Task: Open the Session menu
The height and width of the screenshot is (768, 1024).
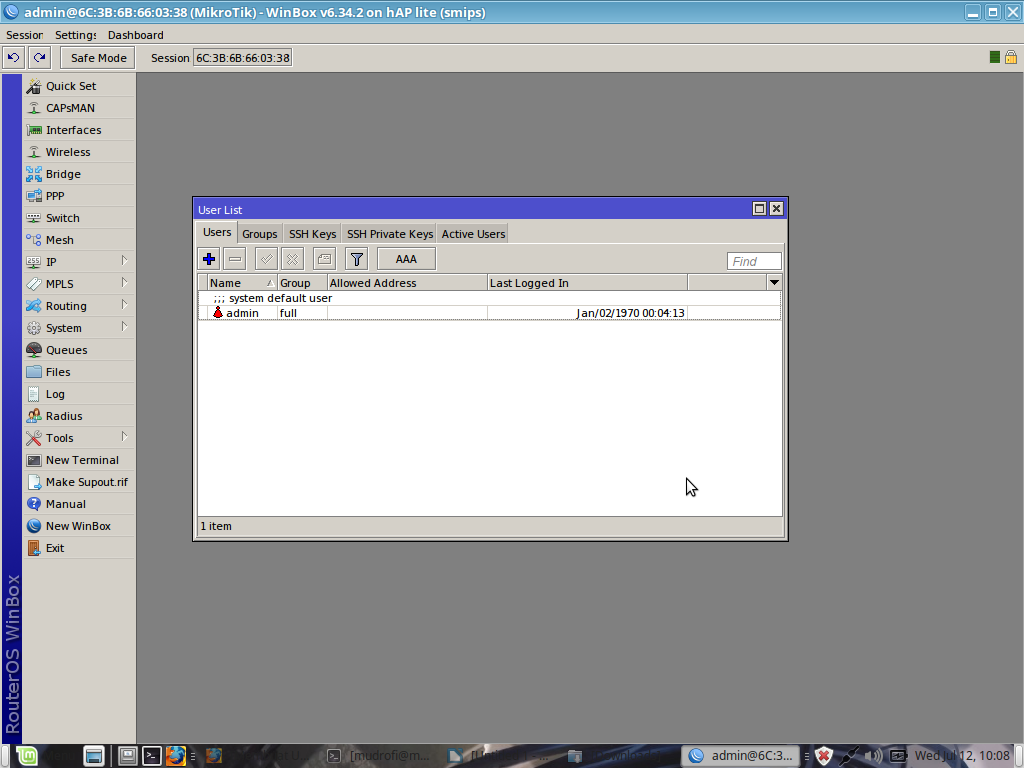Action: click(x=24, y=35)
